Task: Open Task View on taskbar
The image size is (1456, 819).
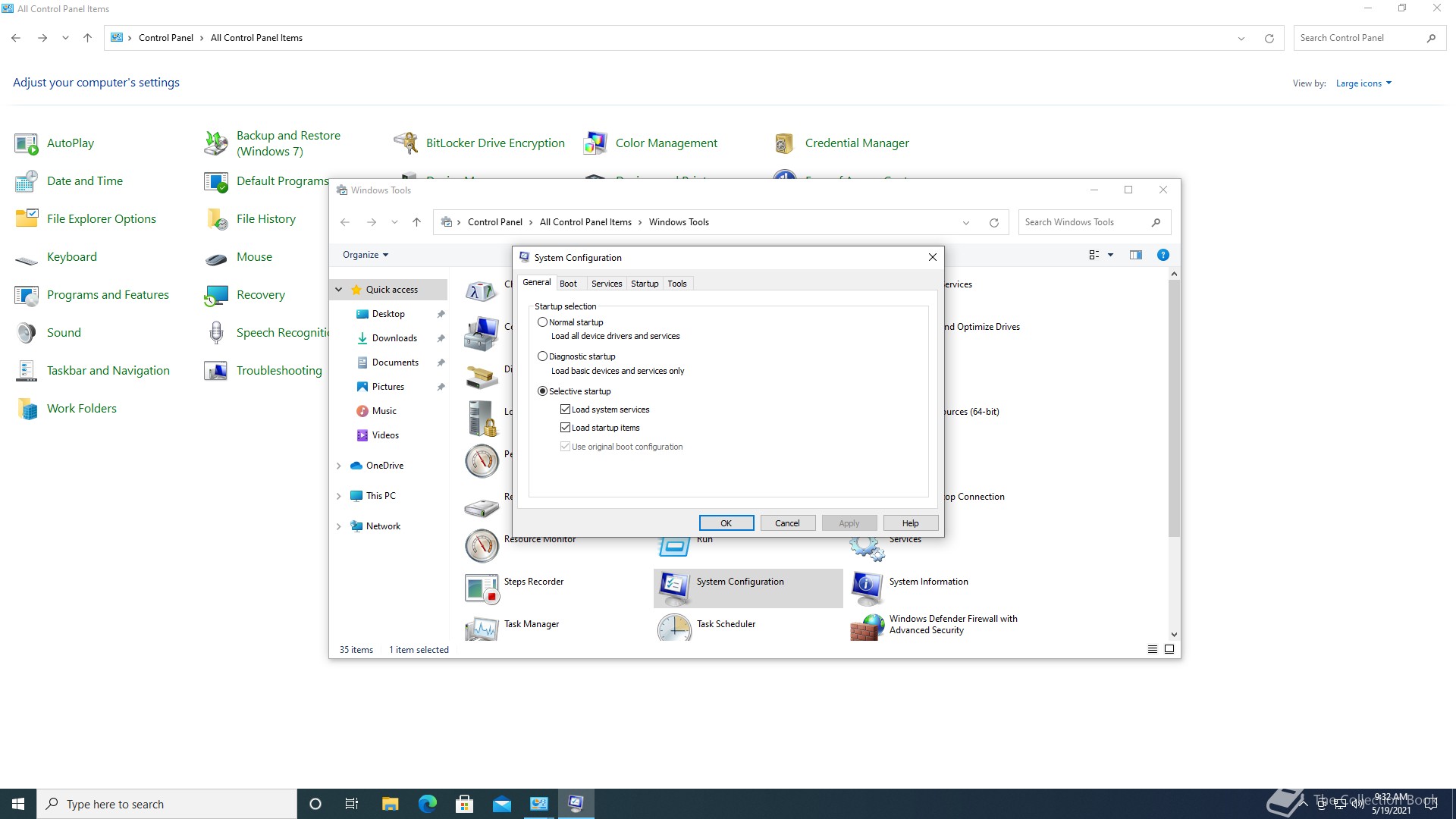Action: click(x=352, y=804)
